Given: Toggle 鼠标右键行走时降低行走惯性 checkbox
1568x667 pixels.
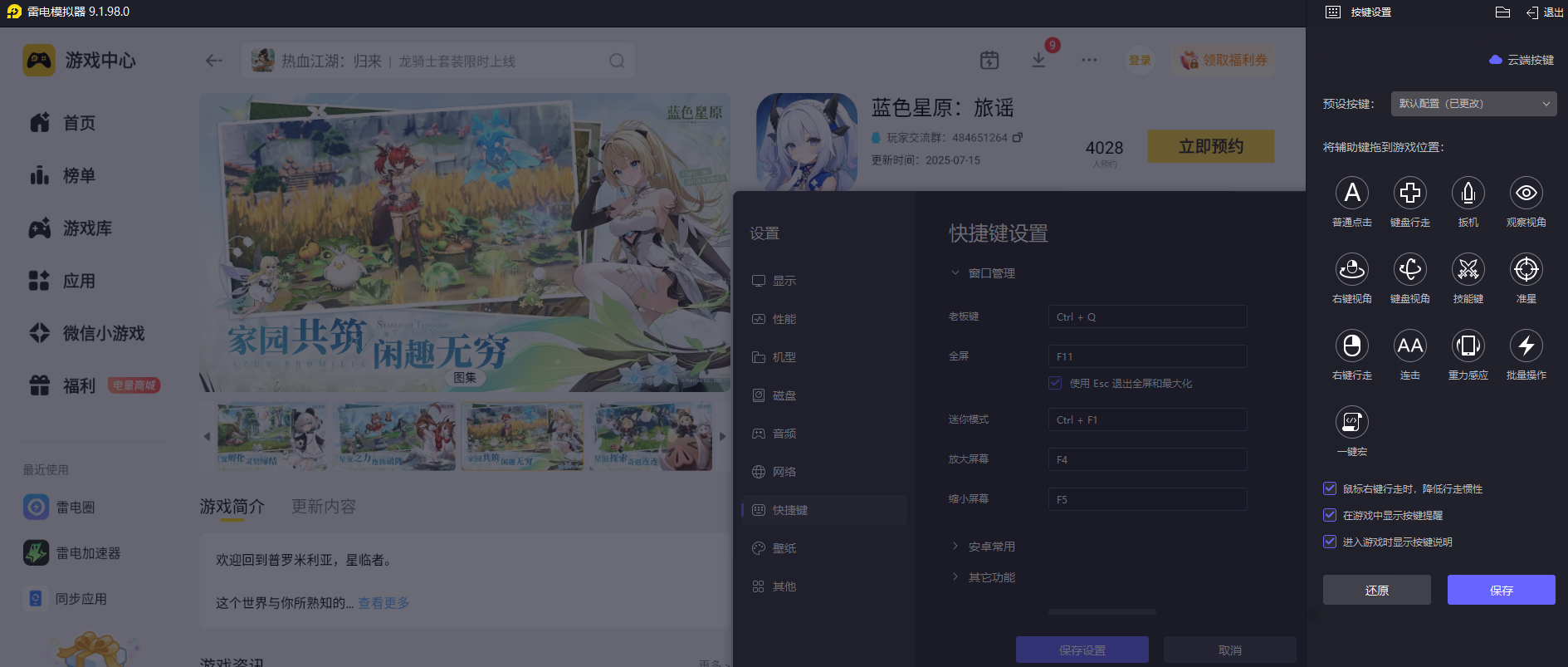Looking at the screenshot, I should (1330, 488).
